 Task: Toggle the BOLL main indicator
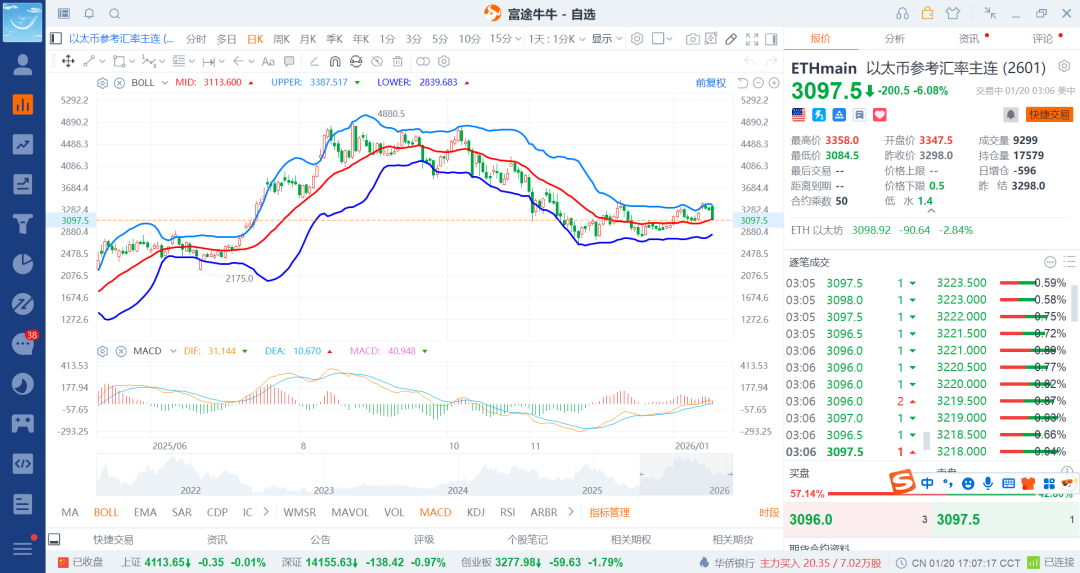point(106,512)
